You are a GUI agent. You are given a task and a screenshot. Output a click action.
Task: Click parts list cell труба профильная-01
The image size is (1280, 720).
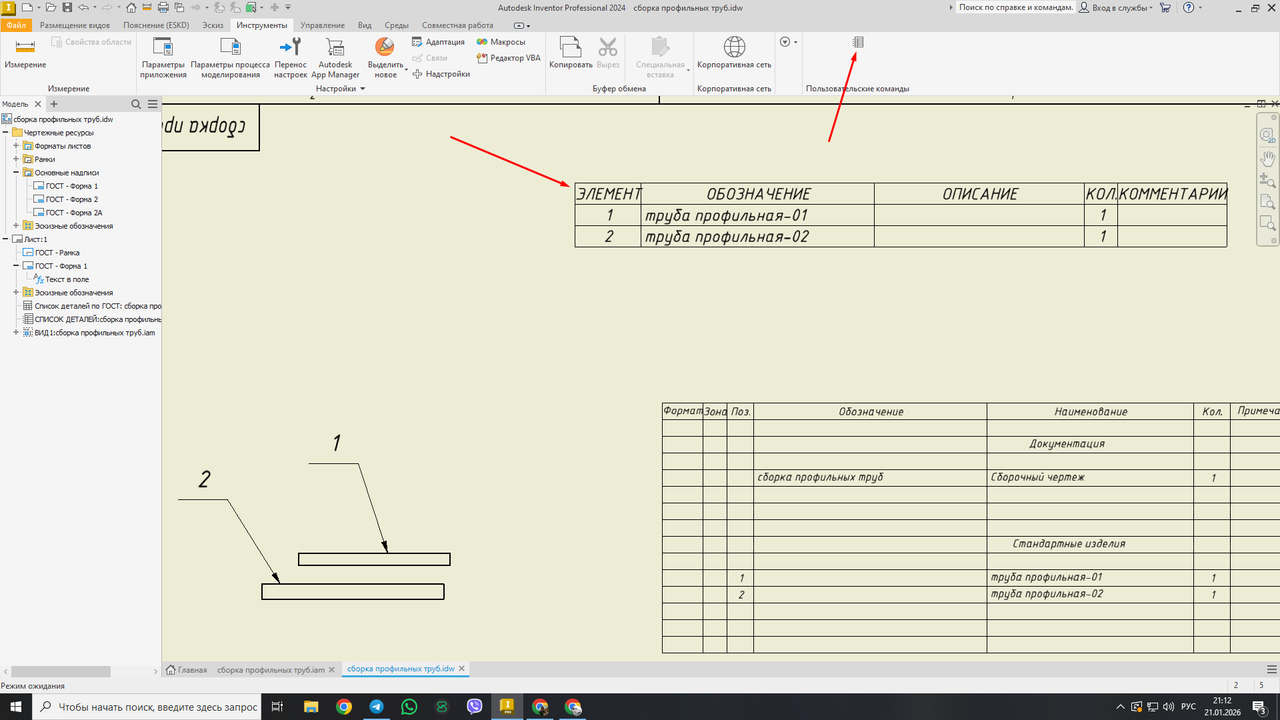click(x=757, y=215)
